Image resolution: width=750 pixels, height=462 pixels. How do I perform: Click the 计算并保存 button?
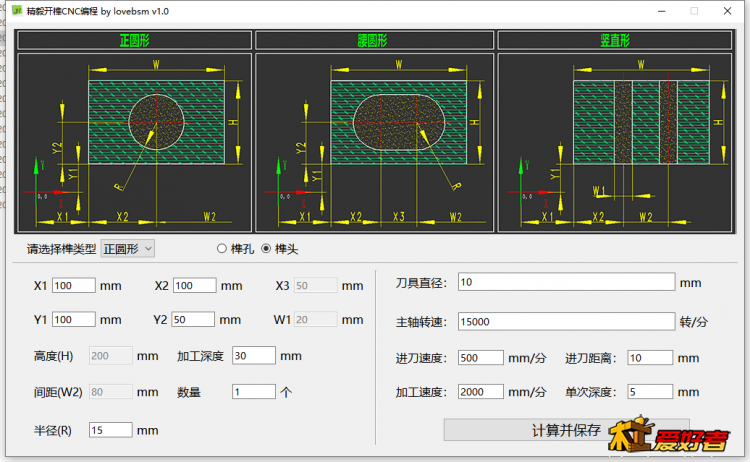click(566, 430)
